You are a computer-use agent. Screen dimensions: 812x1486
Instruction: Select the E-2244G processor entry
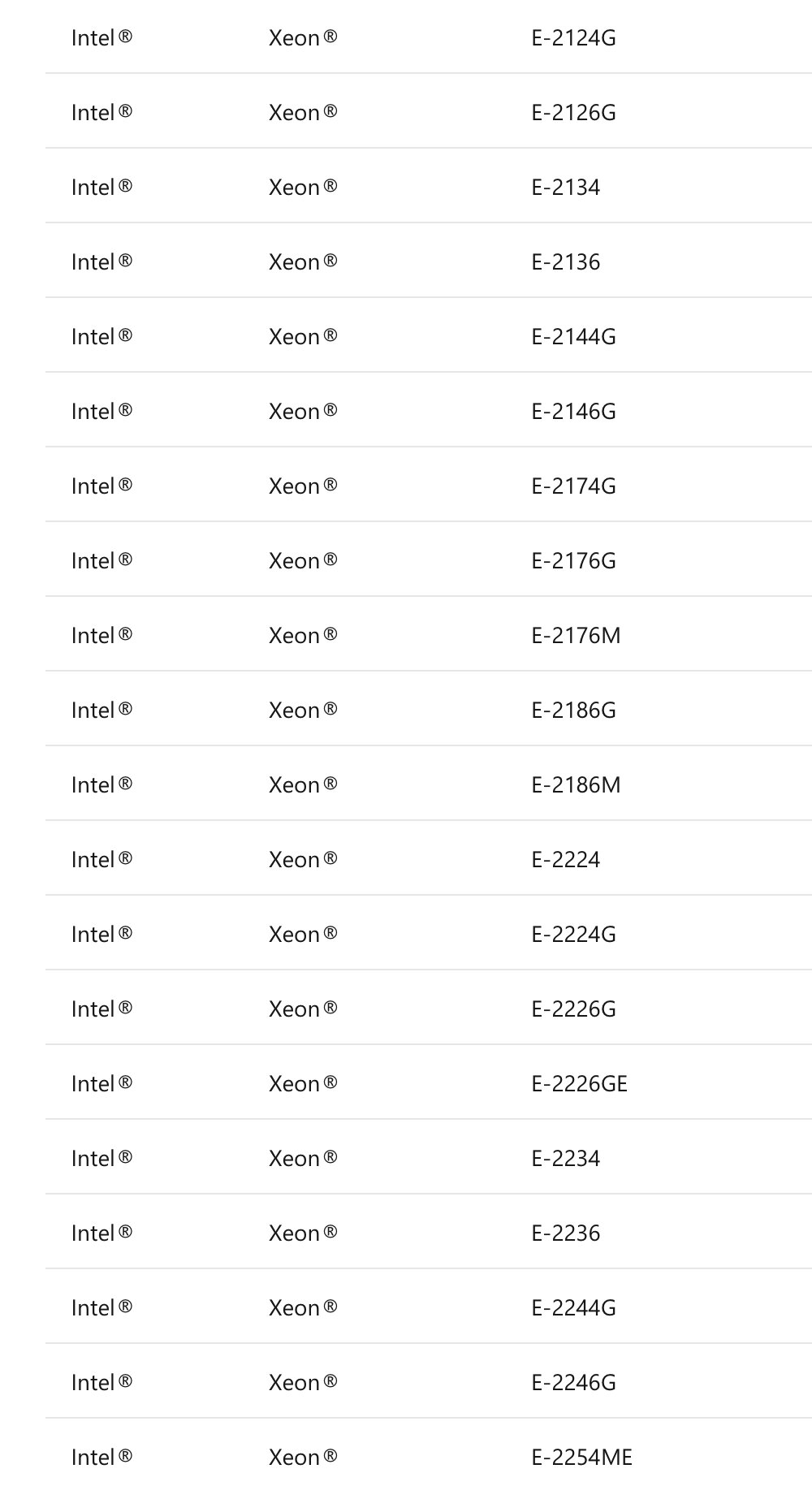[x=573, y=1308]
